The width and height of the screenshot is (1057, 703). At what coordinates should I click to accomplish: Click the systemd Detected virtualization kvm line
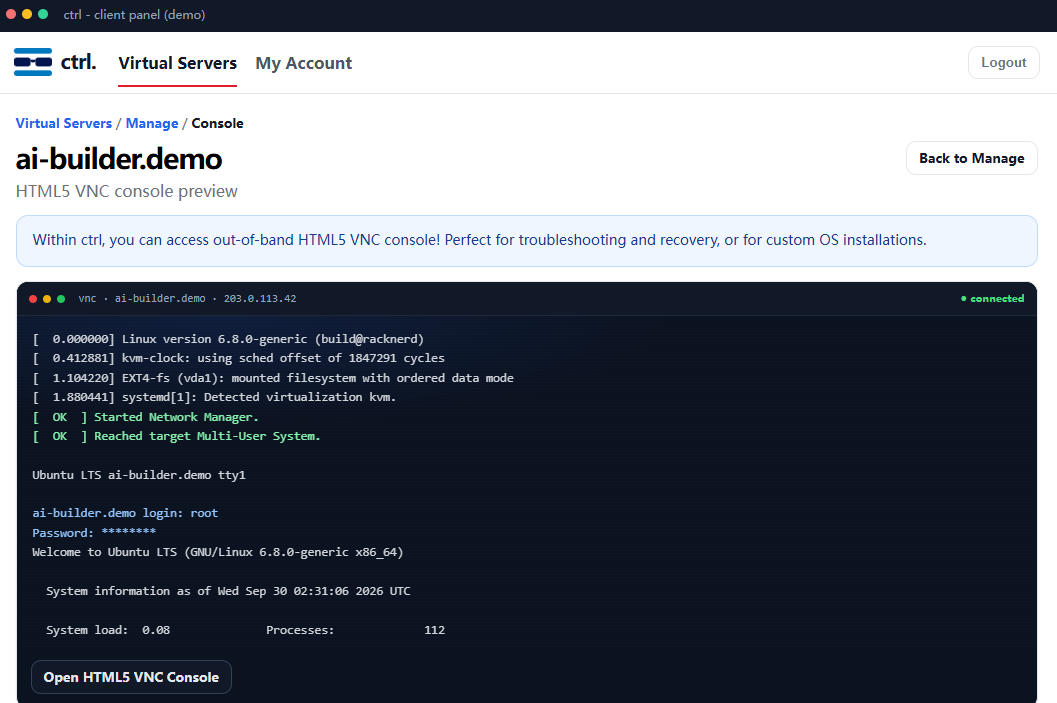214,397
